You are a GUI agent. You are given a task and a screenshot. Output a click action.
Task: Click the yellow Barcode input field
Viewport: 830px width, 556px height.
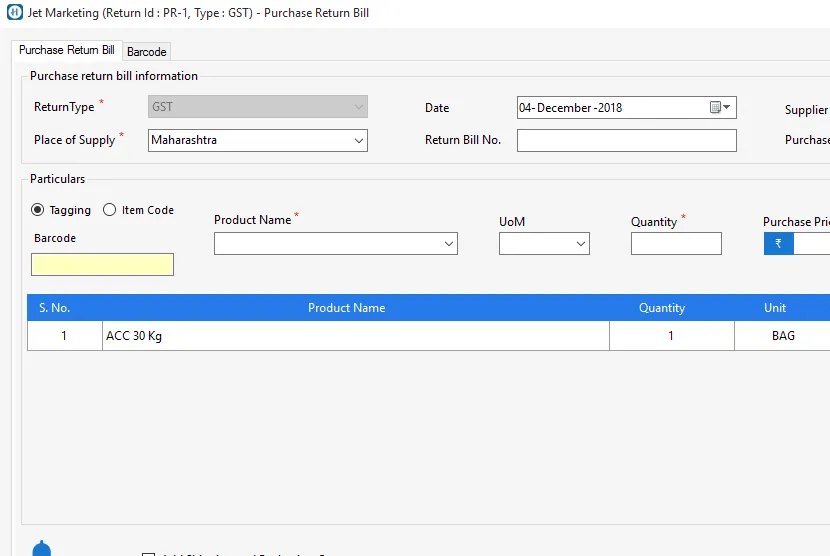click(x=102, y=265)
